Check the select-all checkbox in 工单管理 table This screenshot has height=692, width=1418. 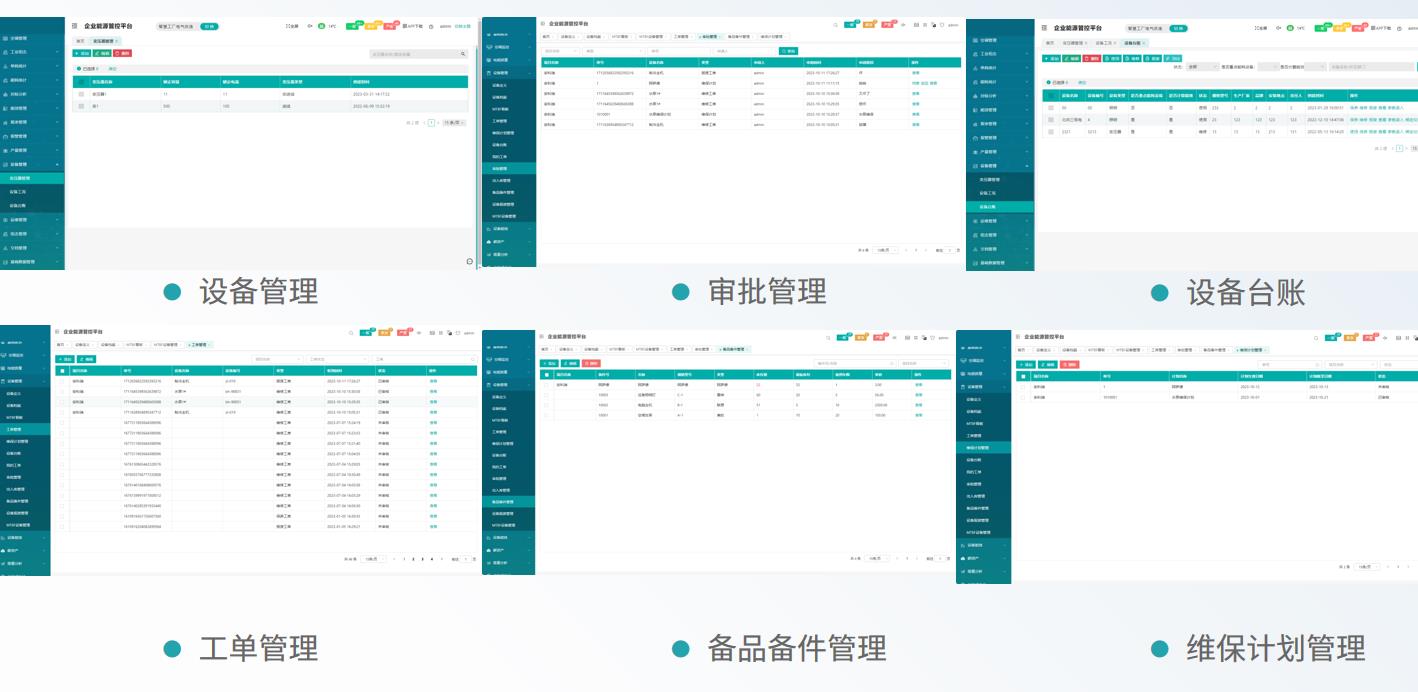pyautogui.click(x=62, y=371)
